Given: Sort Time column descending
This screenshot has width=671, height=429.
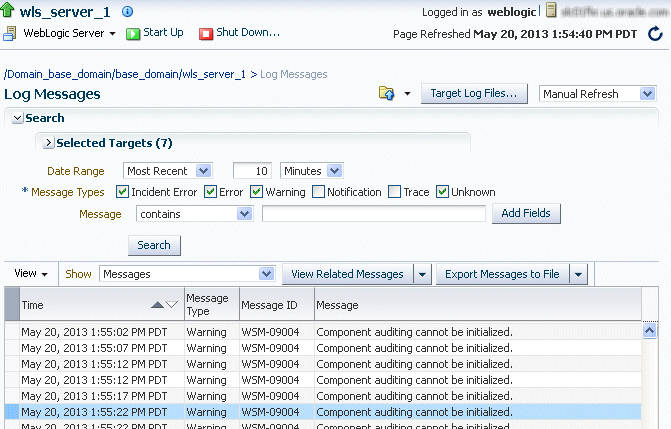Looking at the screenshot, I should pyautogui.click(x=172, y=305).
